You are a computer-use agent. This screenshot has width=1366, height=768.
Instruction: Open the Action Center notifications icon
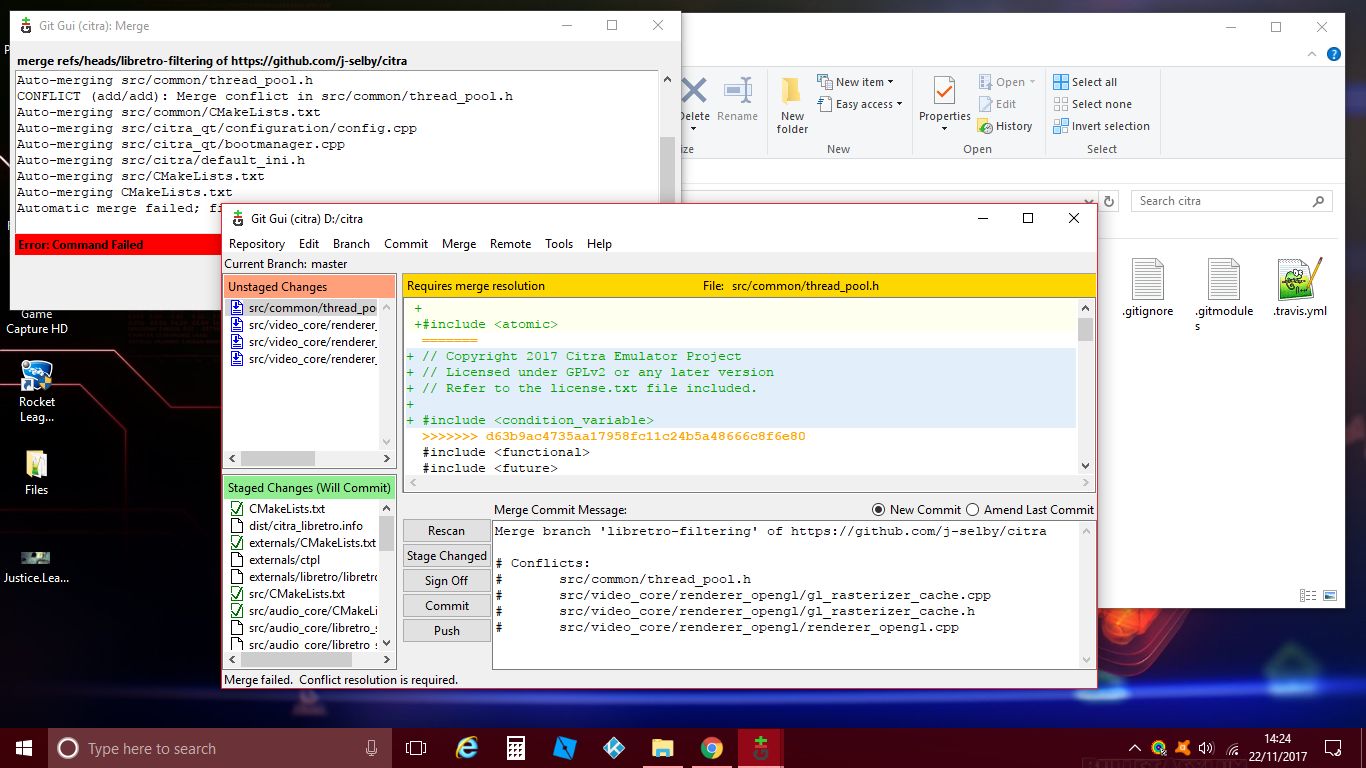[1333, 747]
